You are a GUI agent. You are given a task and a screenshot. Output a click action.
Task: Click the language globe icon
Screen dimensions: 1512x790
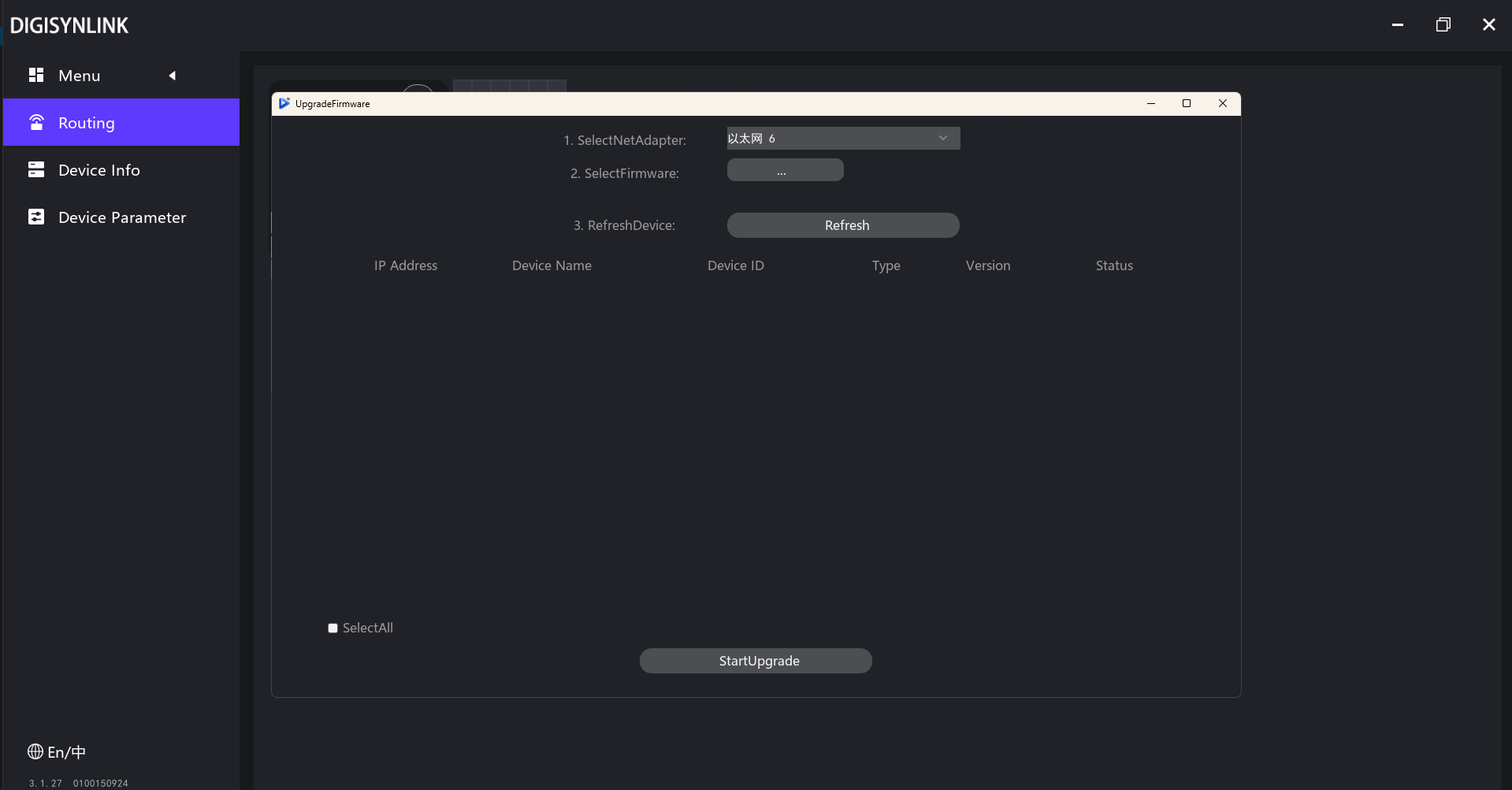pyautogui.click(x=35, y=751)
